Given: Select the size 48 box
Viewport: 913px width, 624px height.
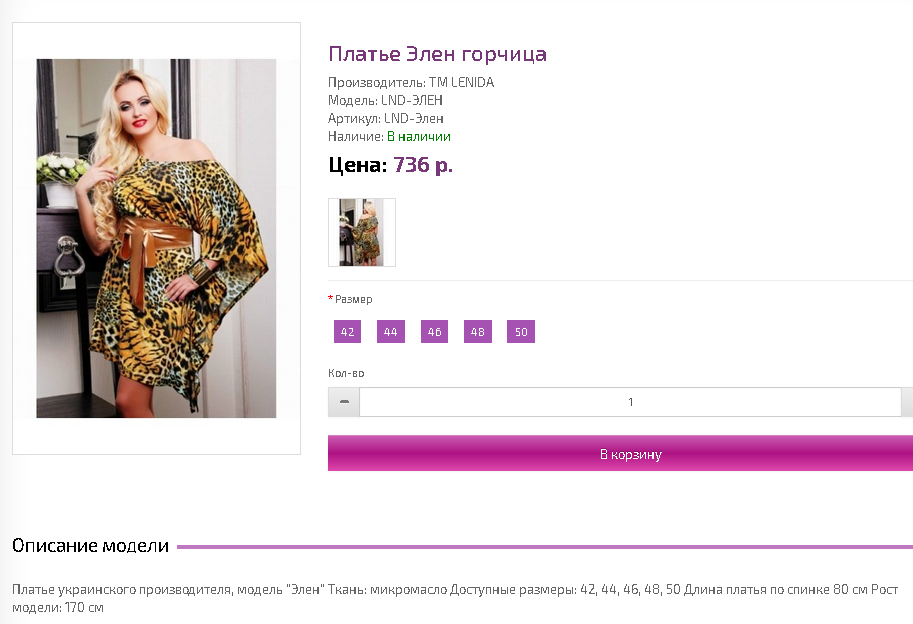Looking at the screenshot, I should 478,332.
